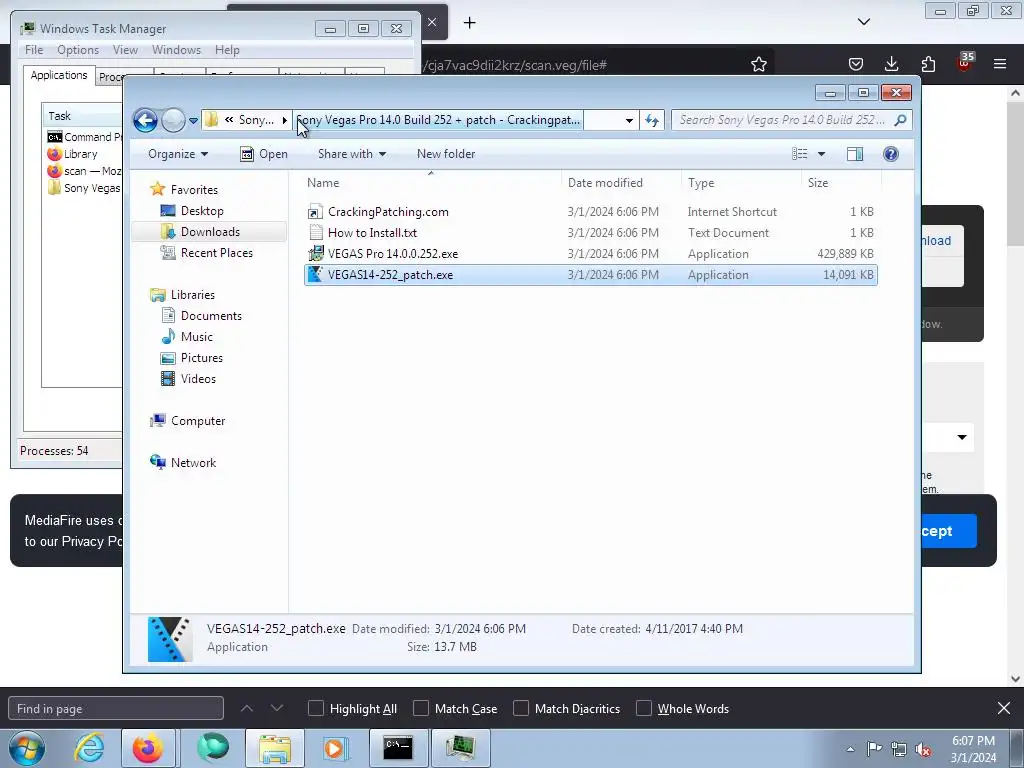Click the Sony... breadcrumb segment

256,120
